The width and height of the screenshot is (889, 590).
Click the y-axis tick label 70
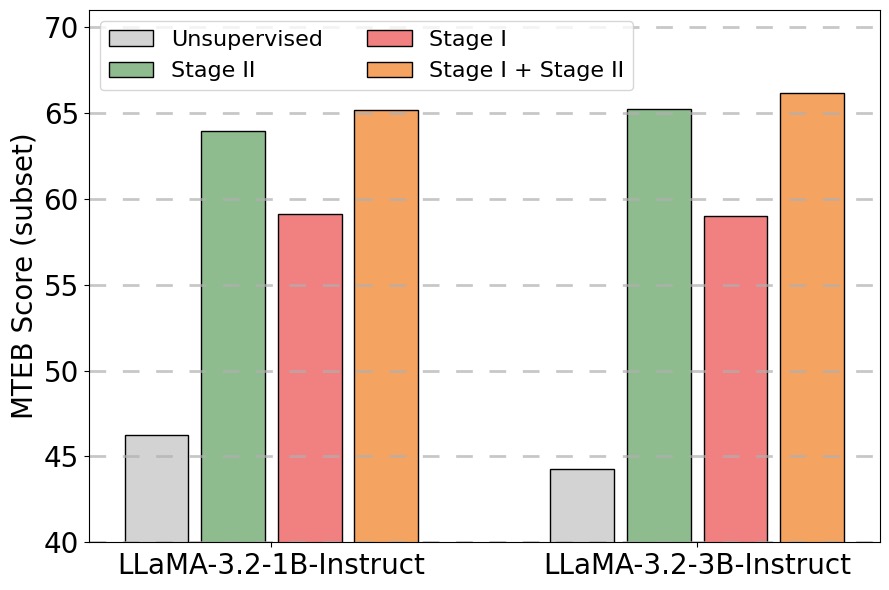coord(62,28)
